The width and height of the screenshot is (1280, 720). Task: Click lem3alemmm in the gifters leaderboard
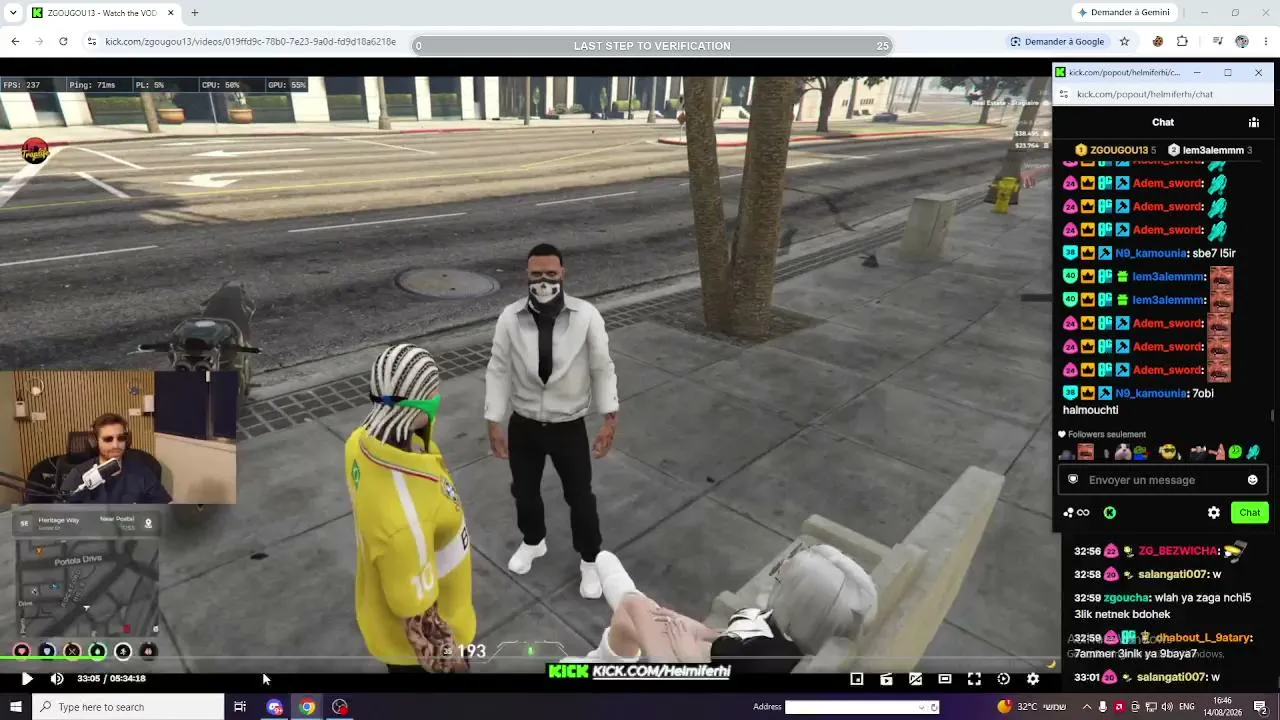[x=1211, y=150]
